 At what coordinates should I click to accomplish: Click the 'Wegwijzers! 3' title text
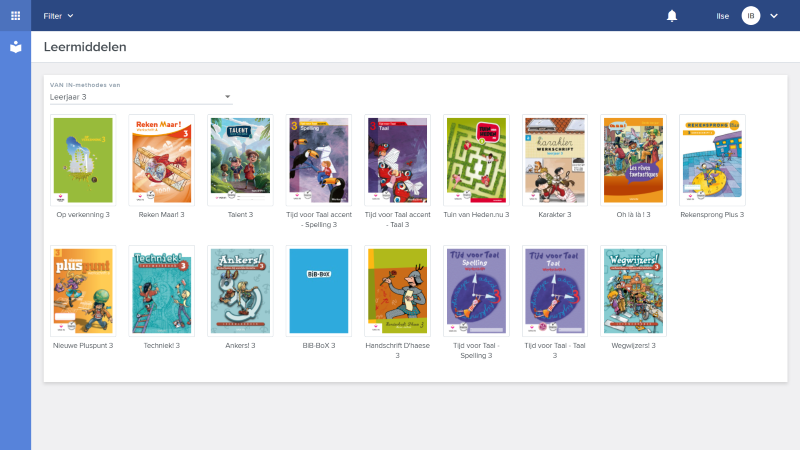tap(633, 345)
